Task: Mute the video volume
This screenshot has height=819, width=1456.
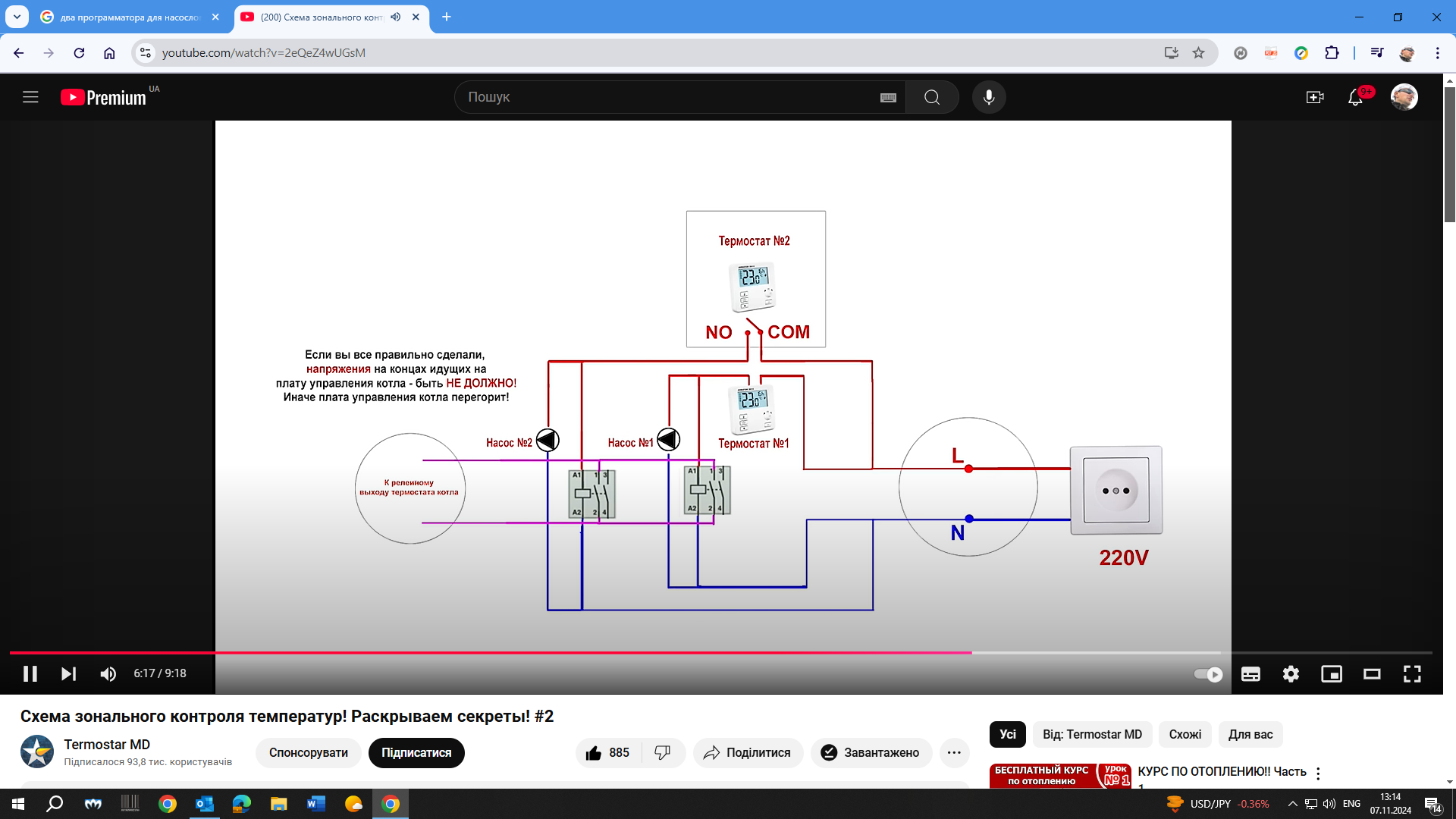Action: (x=108, y=673)
